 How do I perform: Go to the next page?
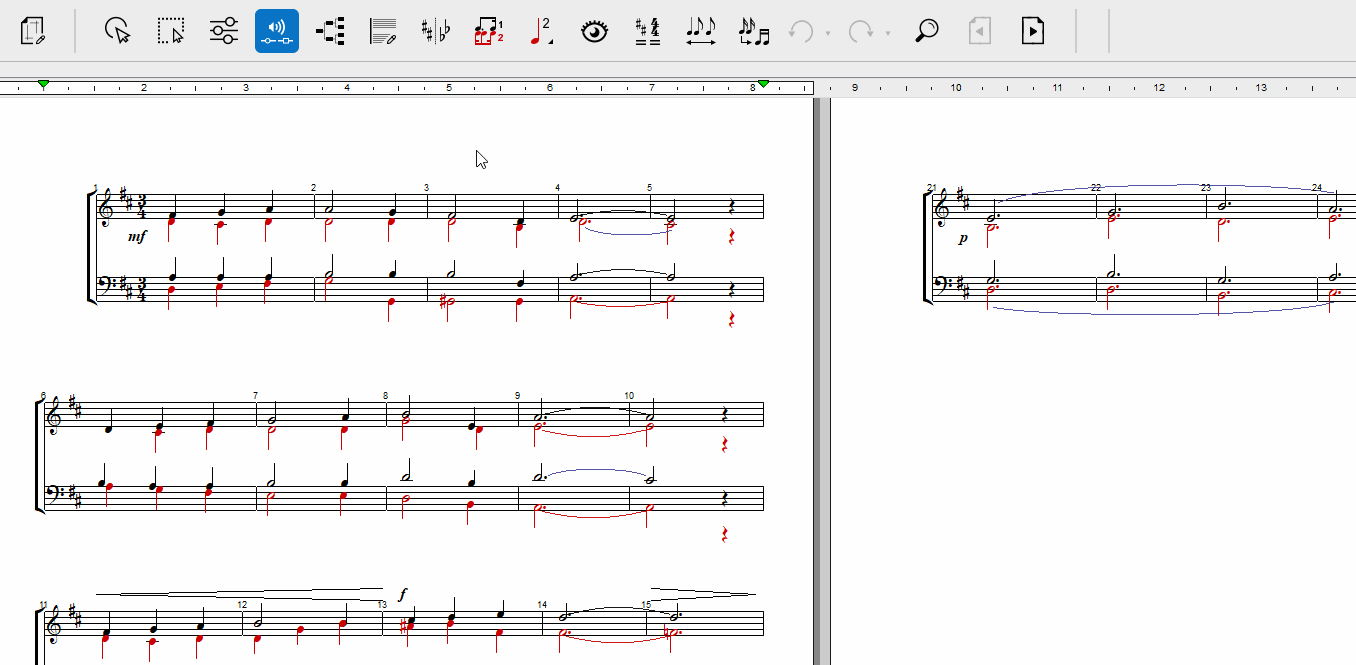click(1033, 31)
